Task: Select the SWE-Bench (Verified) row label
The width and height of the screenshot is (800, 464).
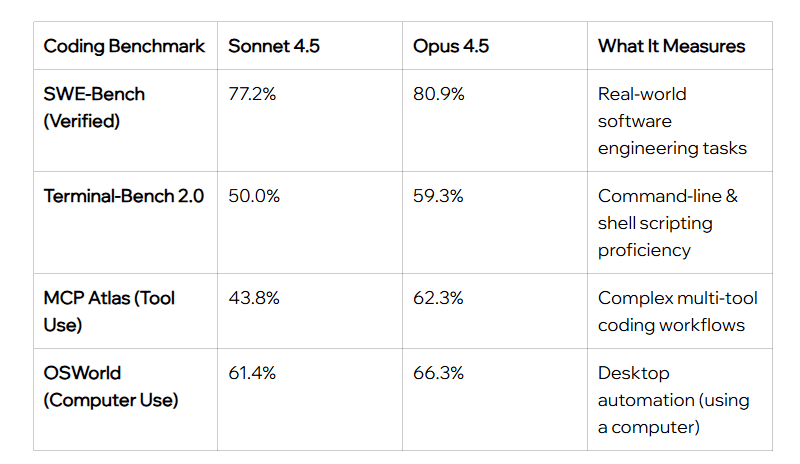Action: click(95, 107)
